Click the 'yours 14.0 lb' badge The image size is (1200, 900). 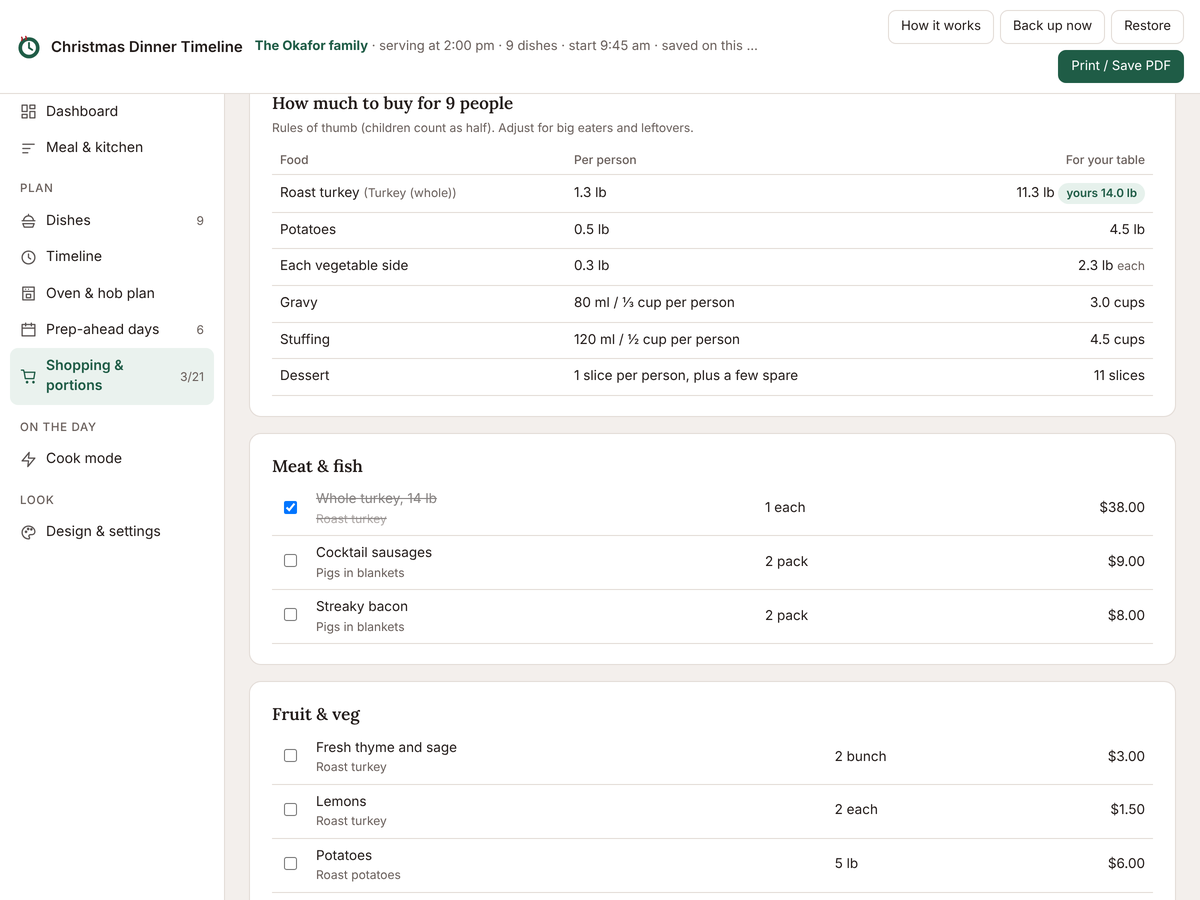(1101, 193)
